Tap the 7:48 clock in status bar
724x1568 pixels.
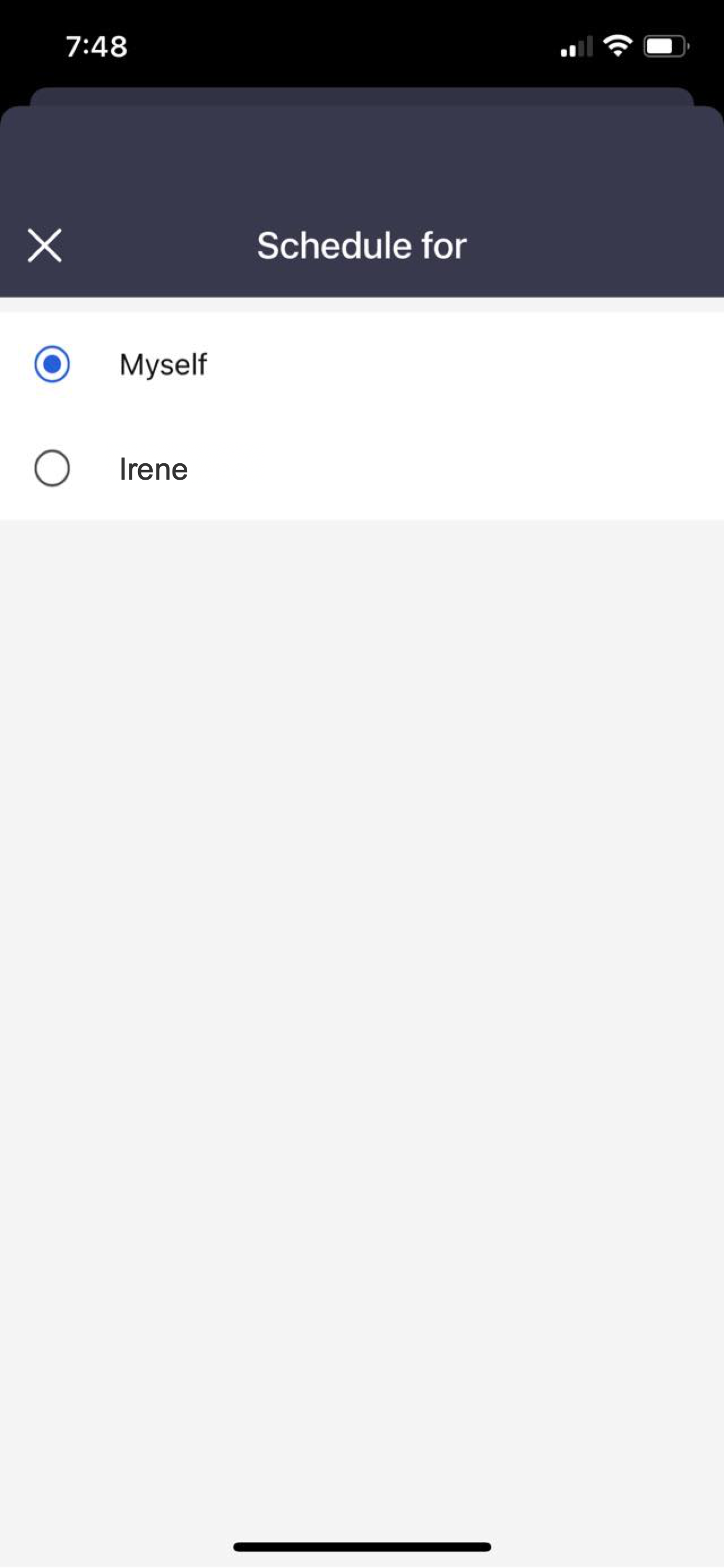[96, 46]
